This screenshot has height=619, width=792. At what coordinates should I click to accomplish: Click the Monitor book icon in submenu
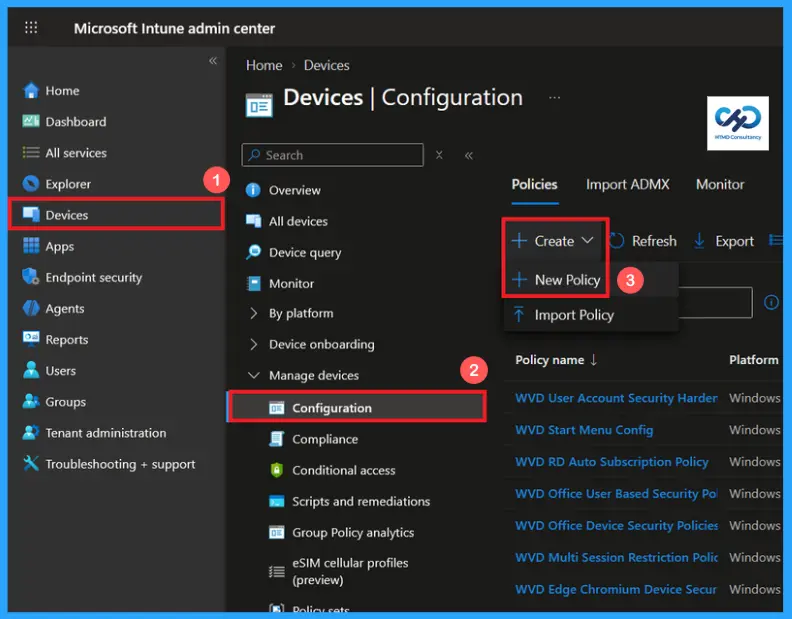(x=253, y=283)
